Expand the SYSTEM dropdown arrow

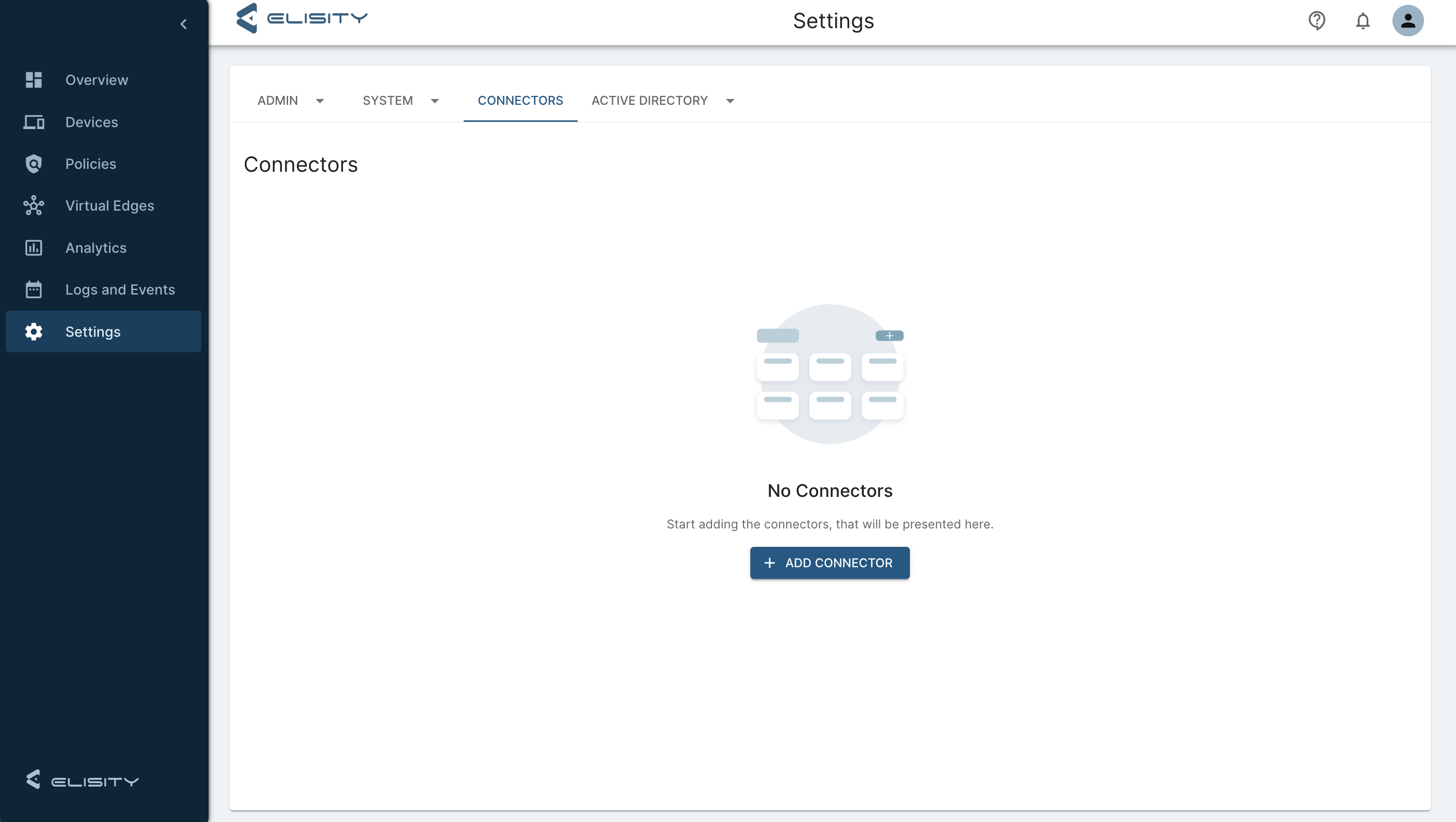pos(435,100)
